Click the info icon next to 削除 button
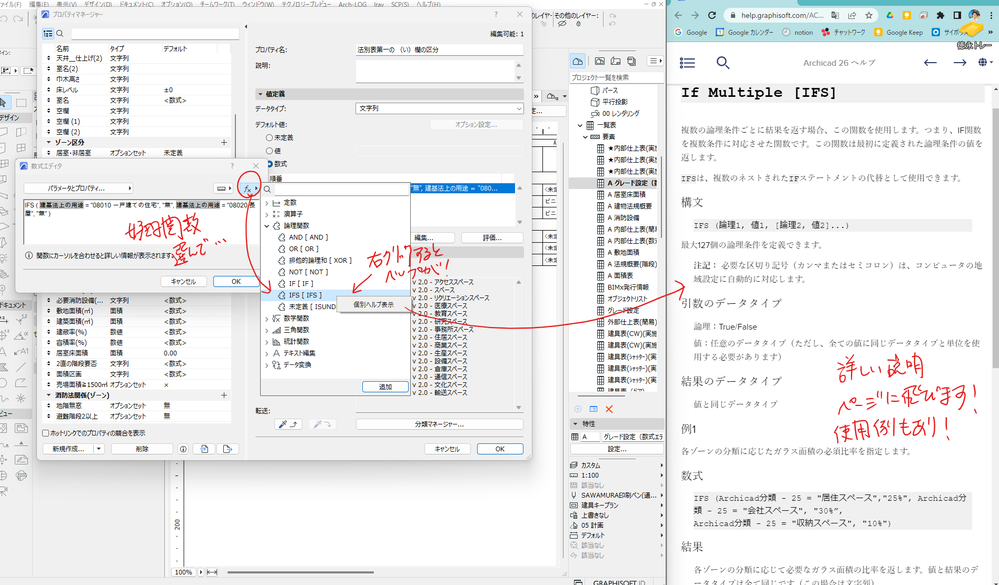Screen dimensions: 999x585 click(183, 449)
